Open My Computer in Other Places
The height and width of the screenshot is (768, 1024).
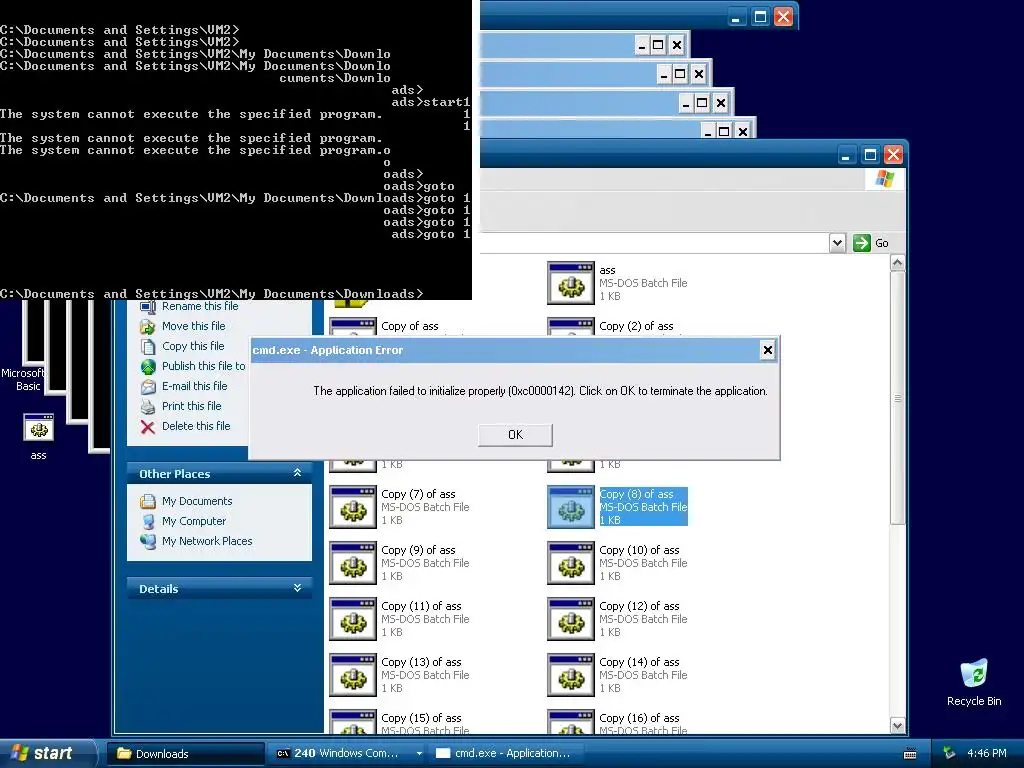(194, 521)
